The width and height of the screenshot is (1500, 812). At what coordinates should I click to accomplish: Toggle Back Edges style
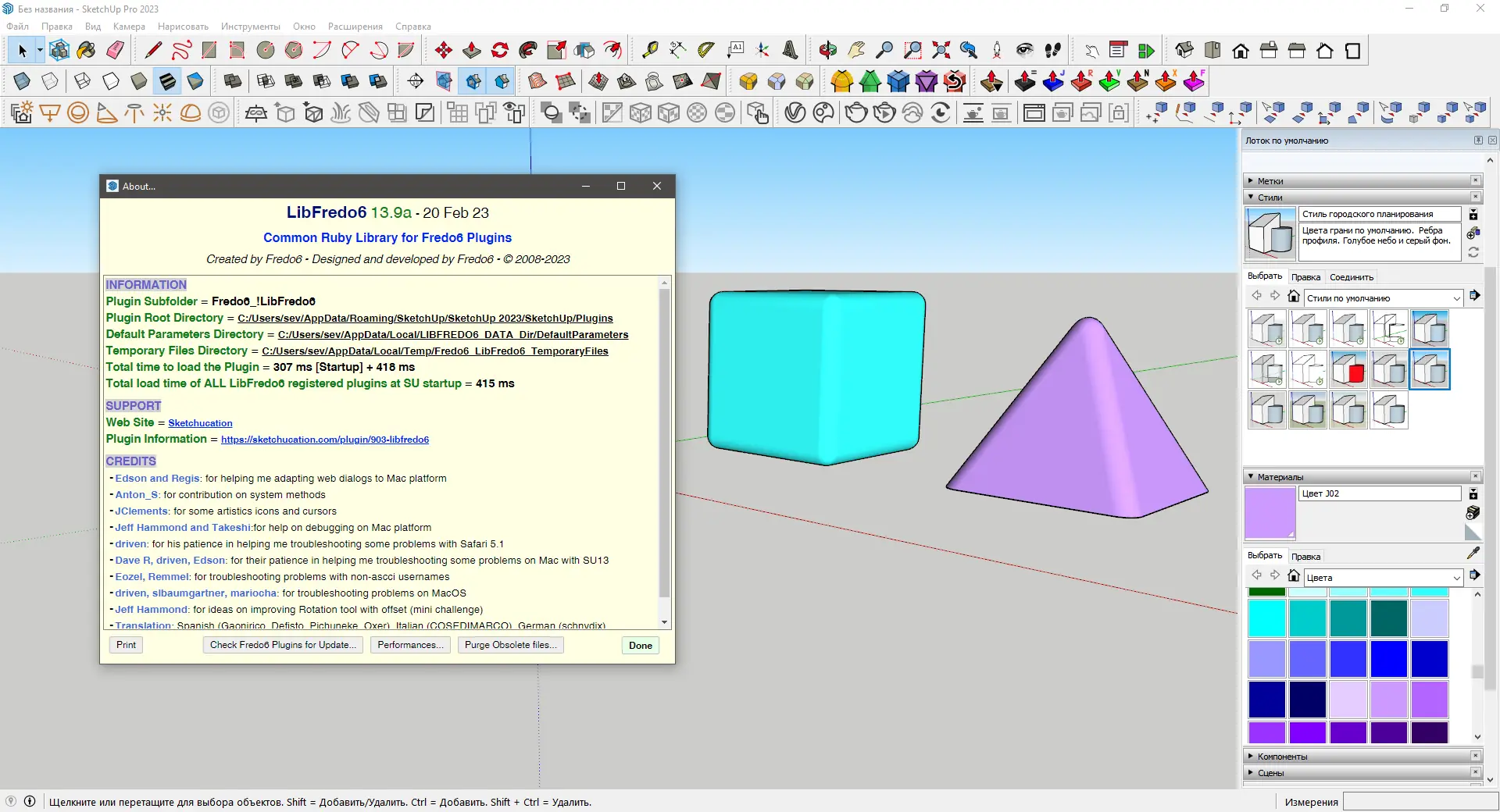coord(50,81)
